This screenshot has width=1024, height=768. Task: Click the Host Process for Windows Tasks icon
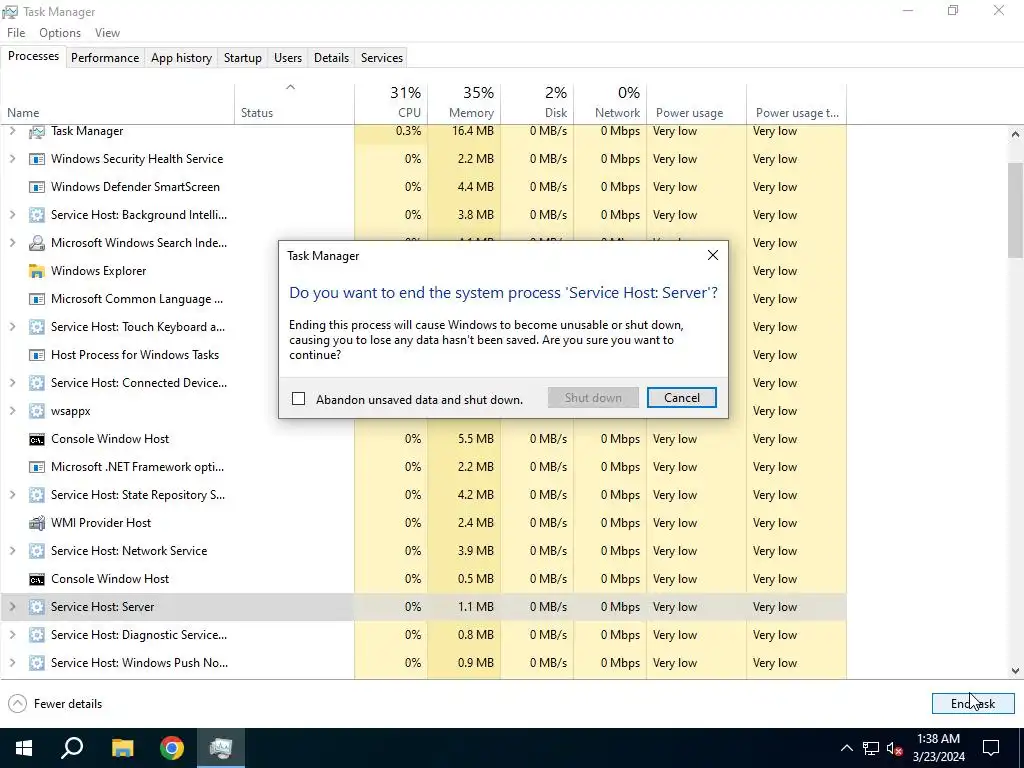tap(37, 355)
